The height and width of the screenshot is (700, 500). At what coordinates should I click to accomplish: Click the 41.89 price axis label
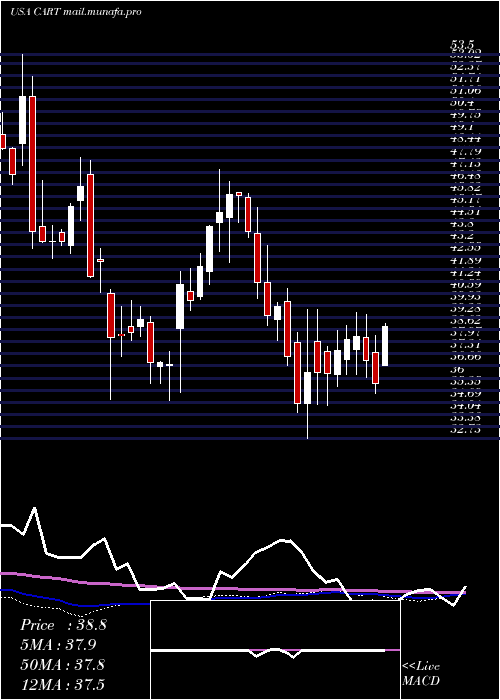465,261
